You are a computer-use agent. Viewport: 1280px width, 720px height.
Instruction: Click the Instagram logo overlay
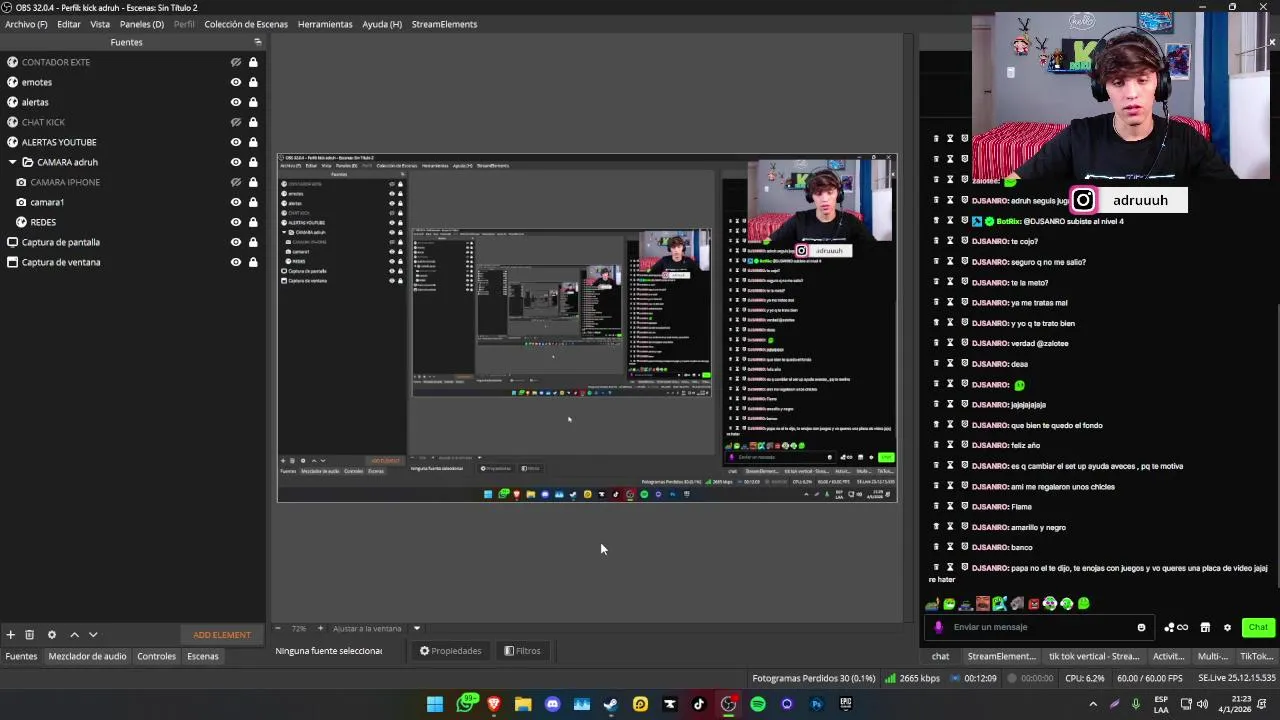(1083, 200)
